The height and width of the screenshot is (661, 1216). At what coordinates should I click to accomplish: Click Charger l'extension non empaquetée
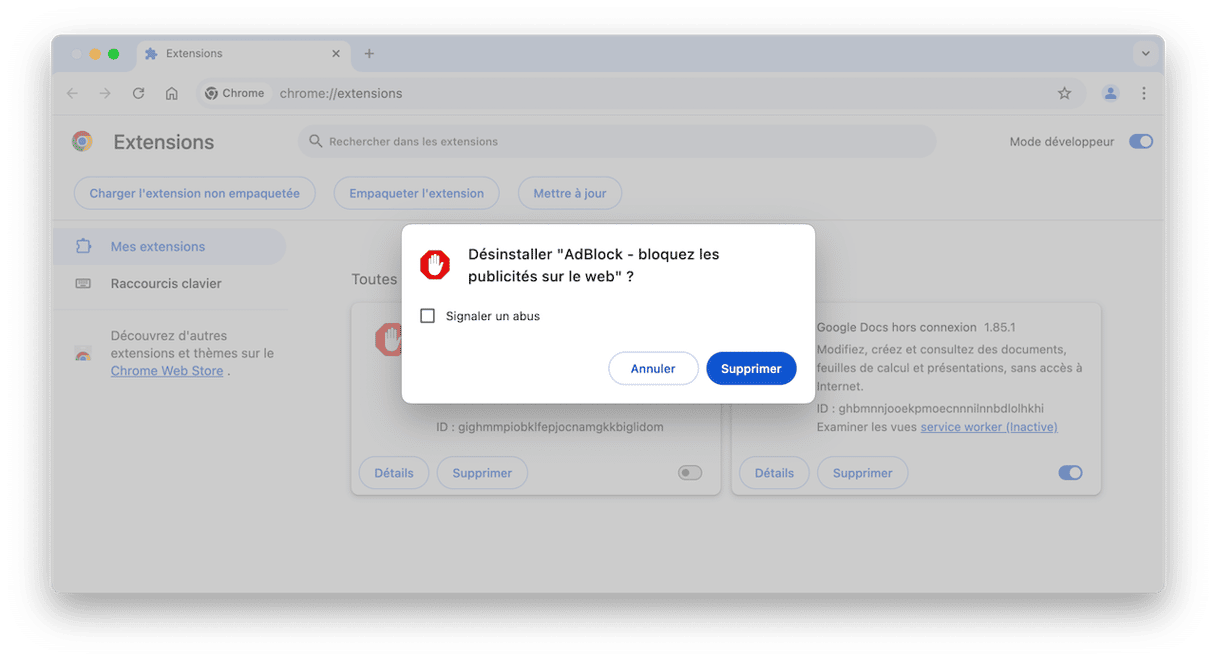coord(195,193)
